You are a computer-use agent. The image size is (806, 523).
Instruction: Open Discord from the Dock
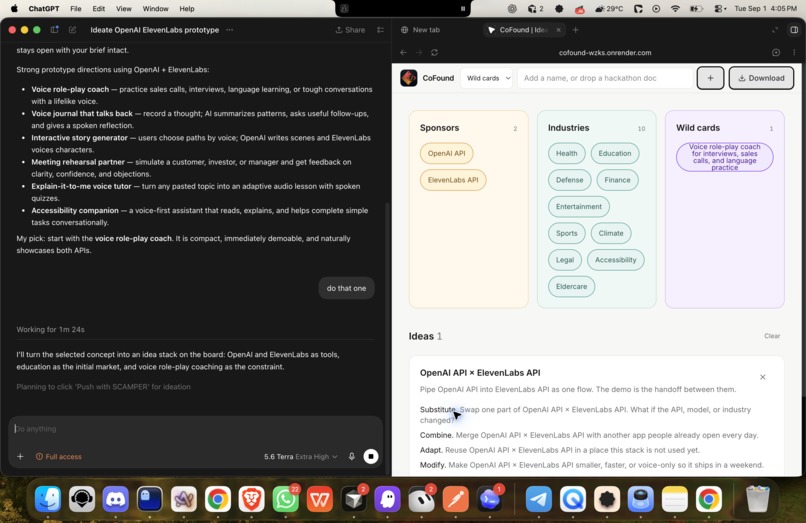116,499
